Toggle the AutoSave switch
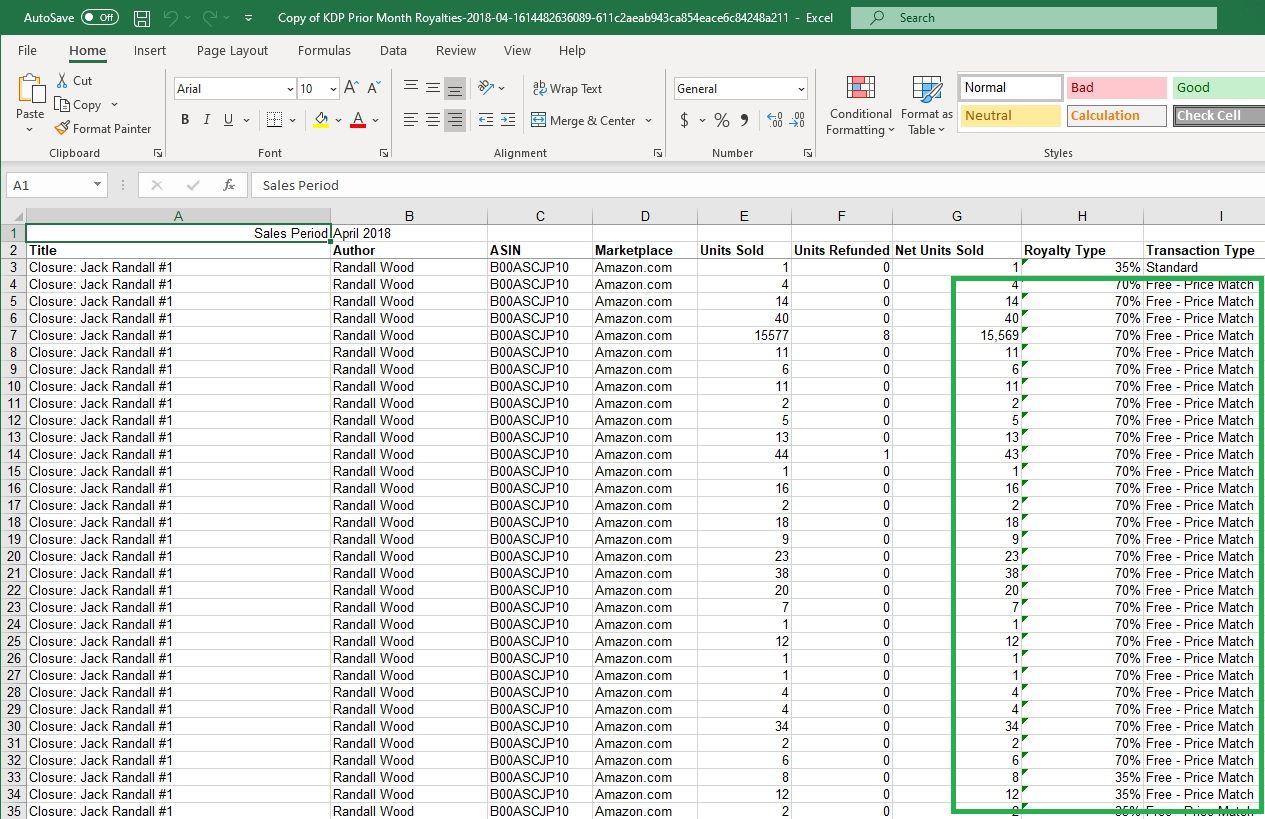Image resolution: width=1265 pixels, height=819 pixels. [x=99, y=18]
